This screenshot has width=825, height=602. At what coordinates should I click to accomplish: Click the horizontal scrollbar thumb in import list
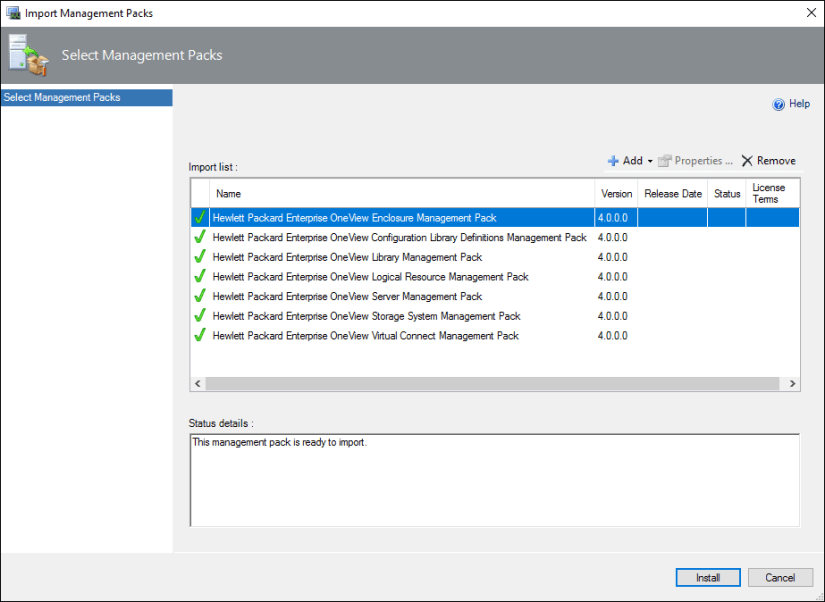492,384
